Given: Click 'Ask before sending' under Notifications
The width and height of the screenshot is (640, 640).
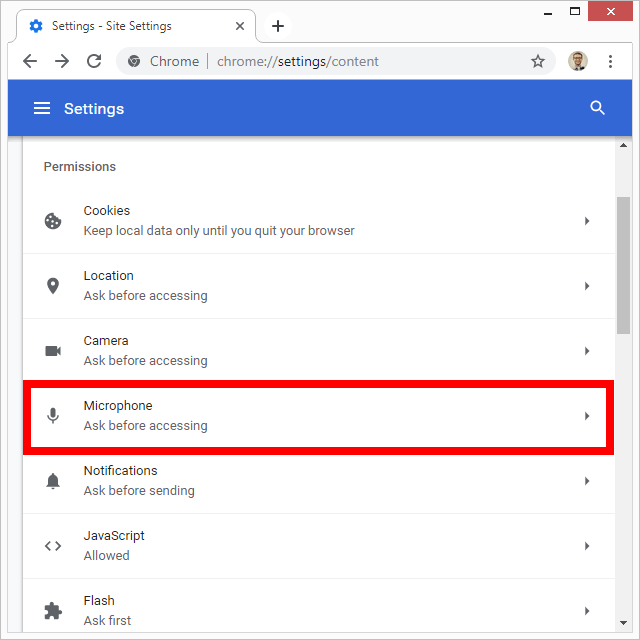Looking at the screenshot, I should [x=139, y=491].
